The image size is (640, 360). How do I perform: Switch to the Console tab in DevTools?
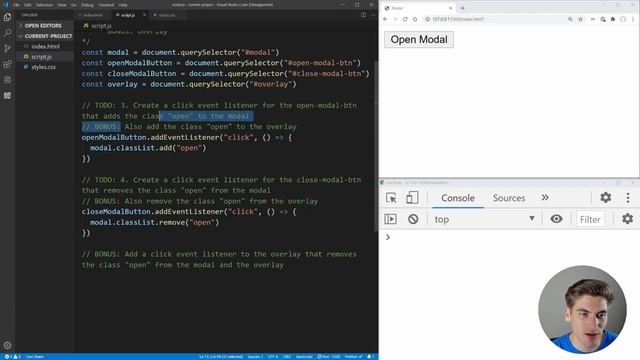pos(458,198)
